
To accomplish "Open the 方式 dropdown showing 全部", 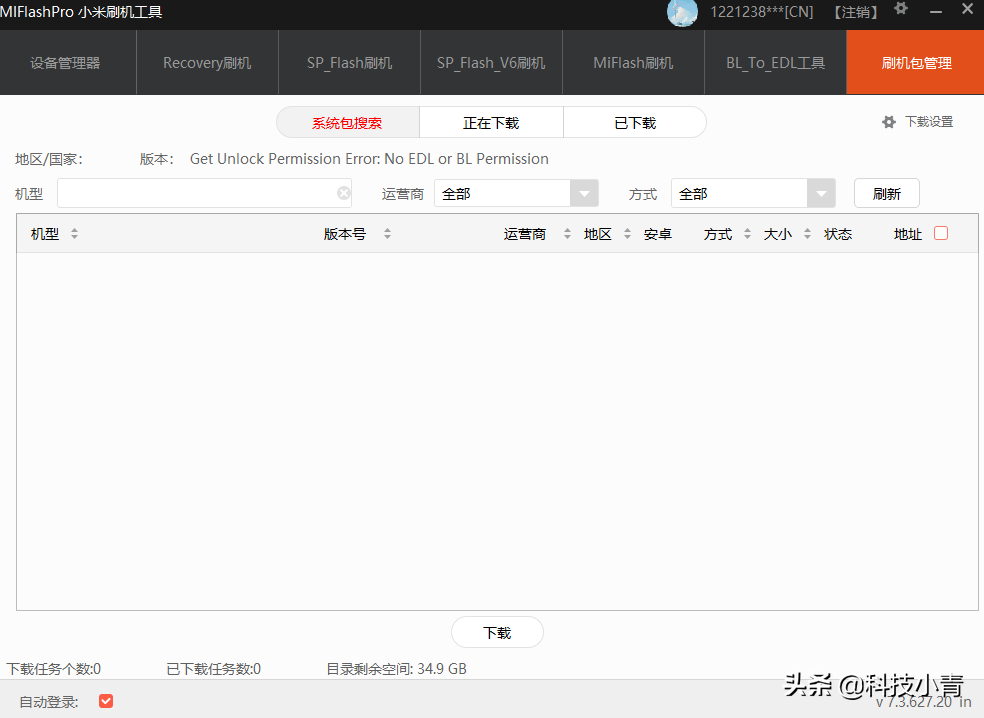I will (820, 192).
